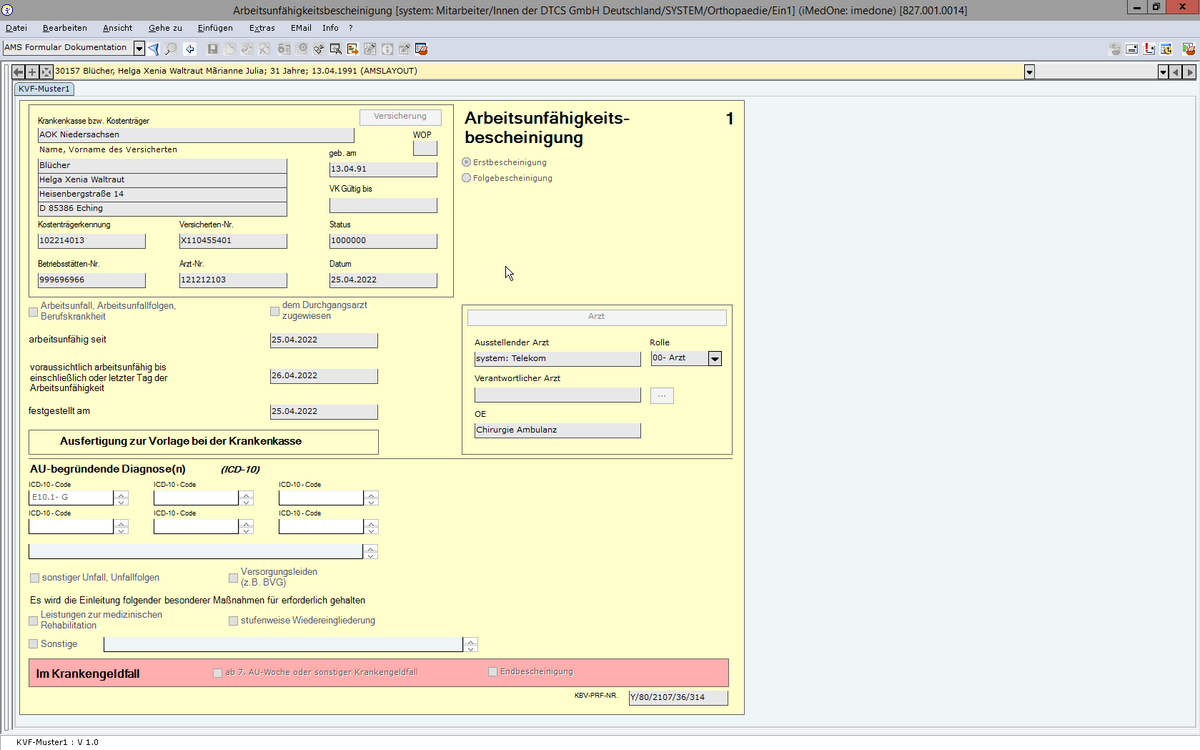Click the card reader icon in right toolbar
Screen dimensions: 1200x750
click(x=1132, y=48)
